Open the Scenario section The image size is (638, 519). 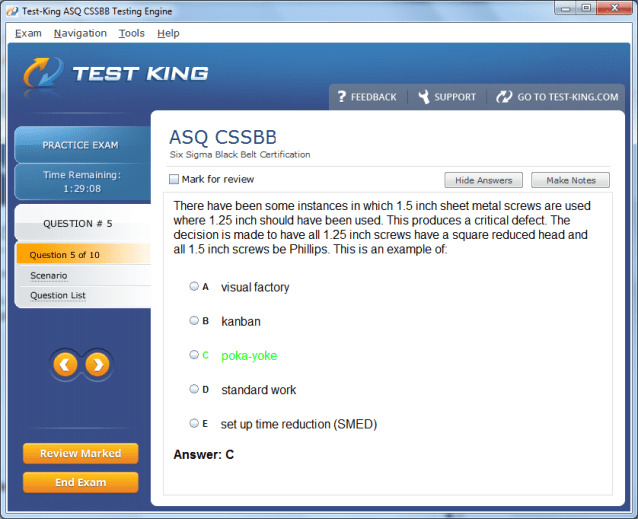(48, 275)
